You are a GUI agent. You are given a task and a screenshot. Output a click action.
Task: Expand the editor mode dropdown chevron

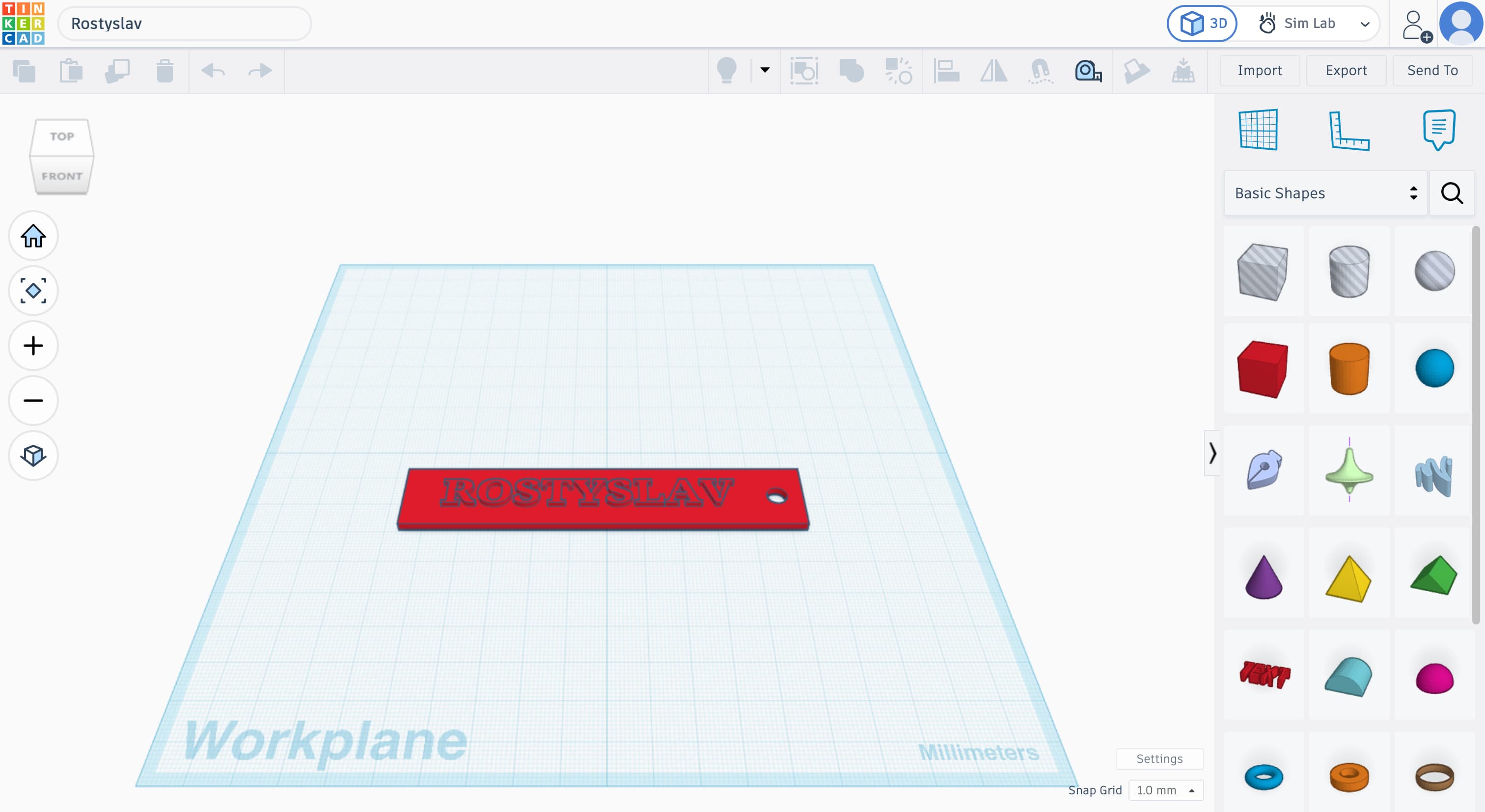[x=1365, y=24]
